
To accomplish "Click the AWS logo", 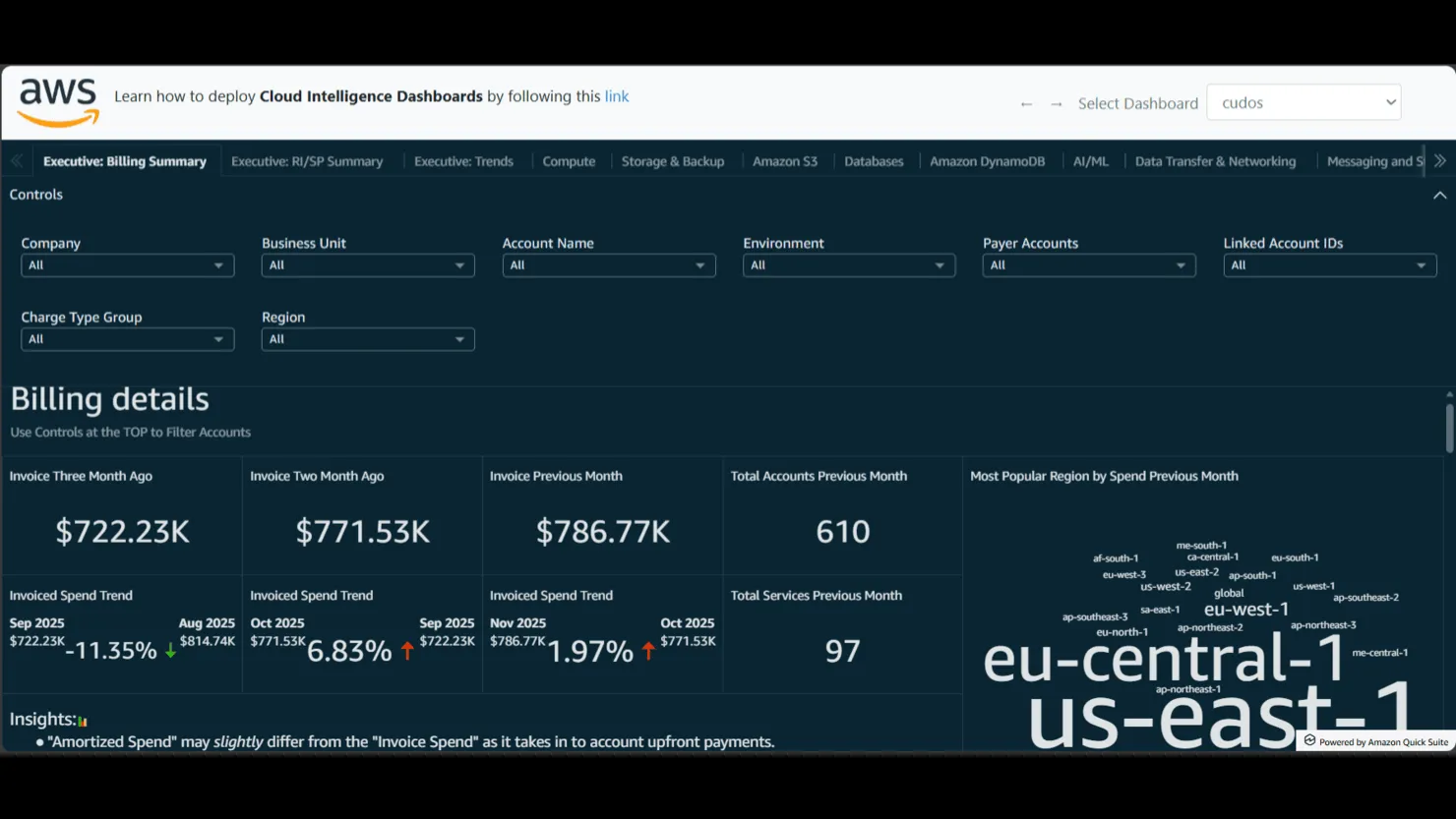I will [58, 102].
